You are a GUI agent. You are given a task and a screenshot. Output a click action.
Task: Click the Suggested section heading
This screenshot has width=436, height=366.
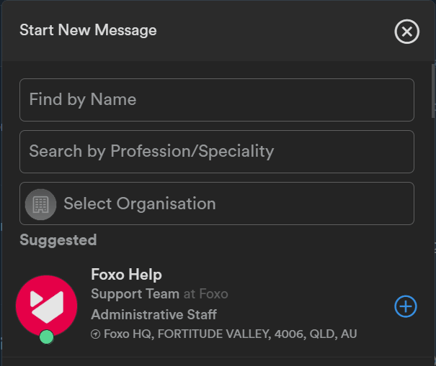click(x=58, y=240)
